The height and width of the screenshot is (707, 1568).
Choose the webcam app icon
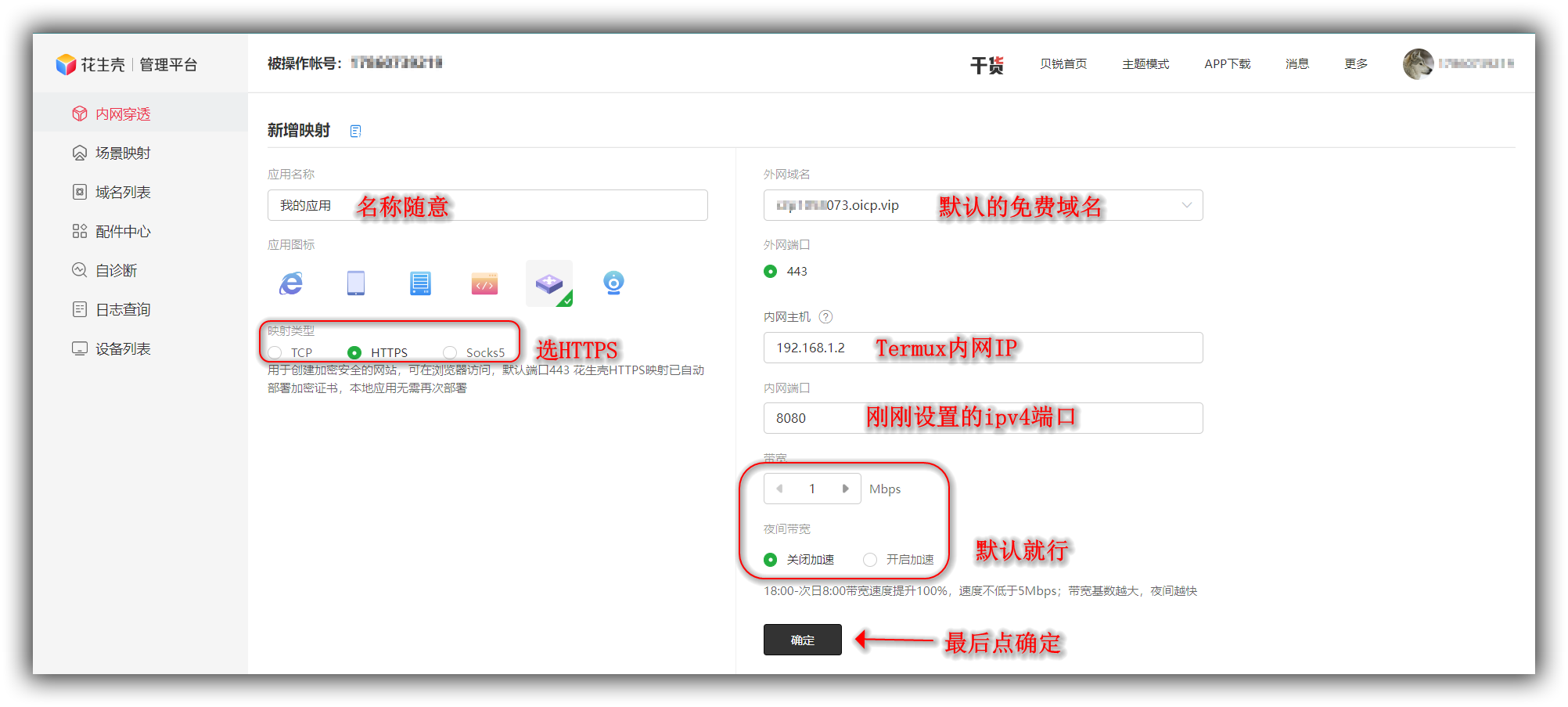click(x=613, y=283)
